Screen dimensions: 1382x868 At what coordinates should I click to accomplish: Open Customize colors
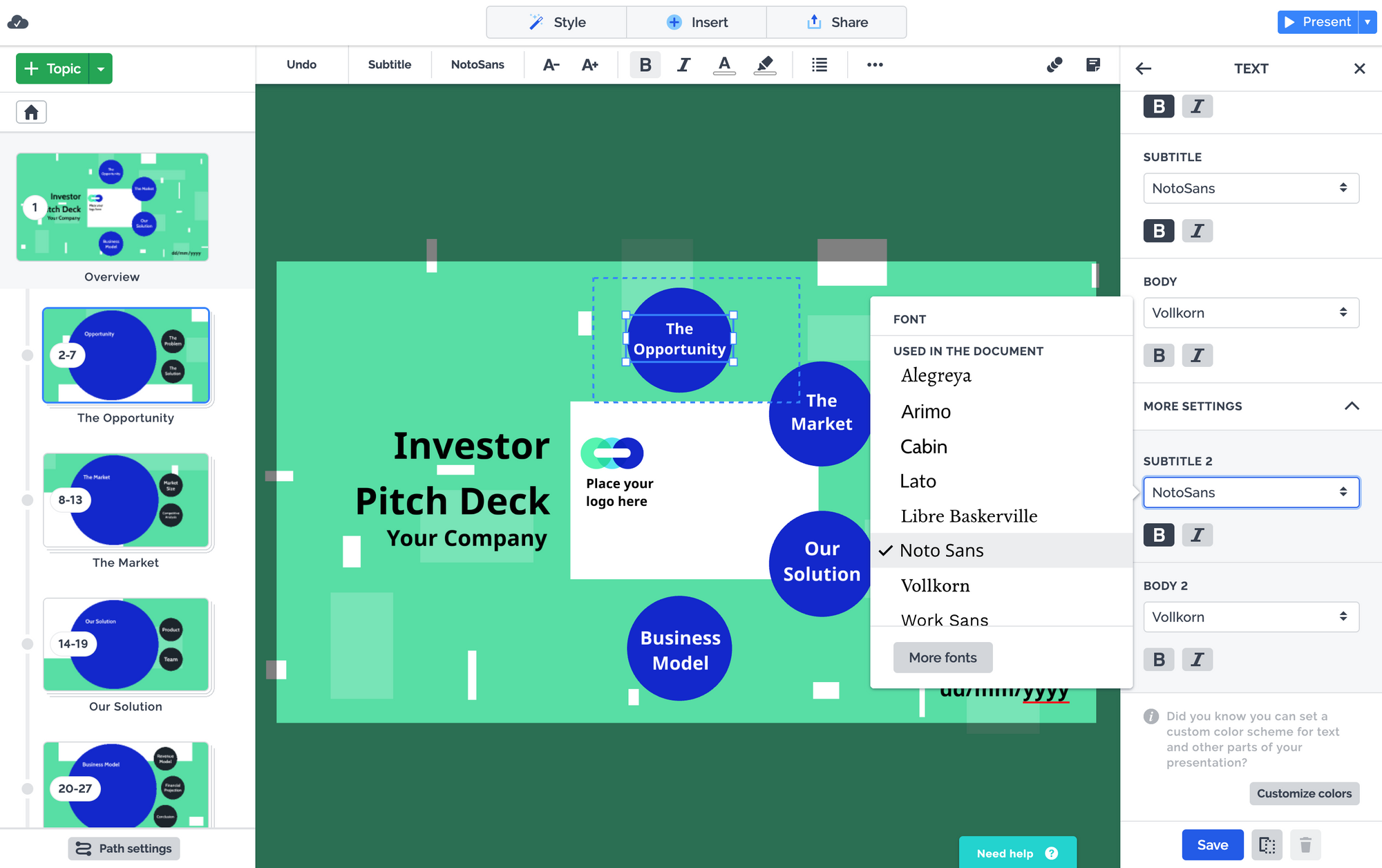point(1304,793)
